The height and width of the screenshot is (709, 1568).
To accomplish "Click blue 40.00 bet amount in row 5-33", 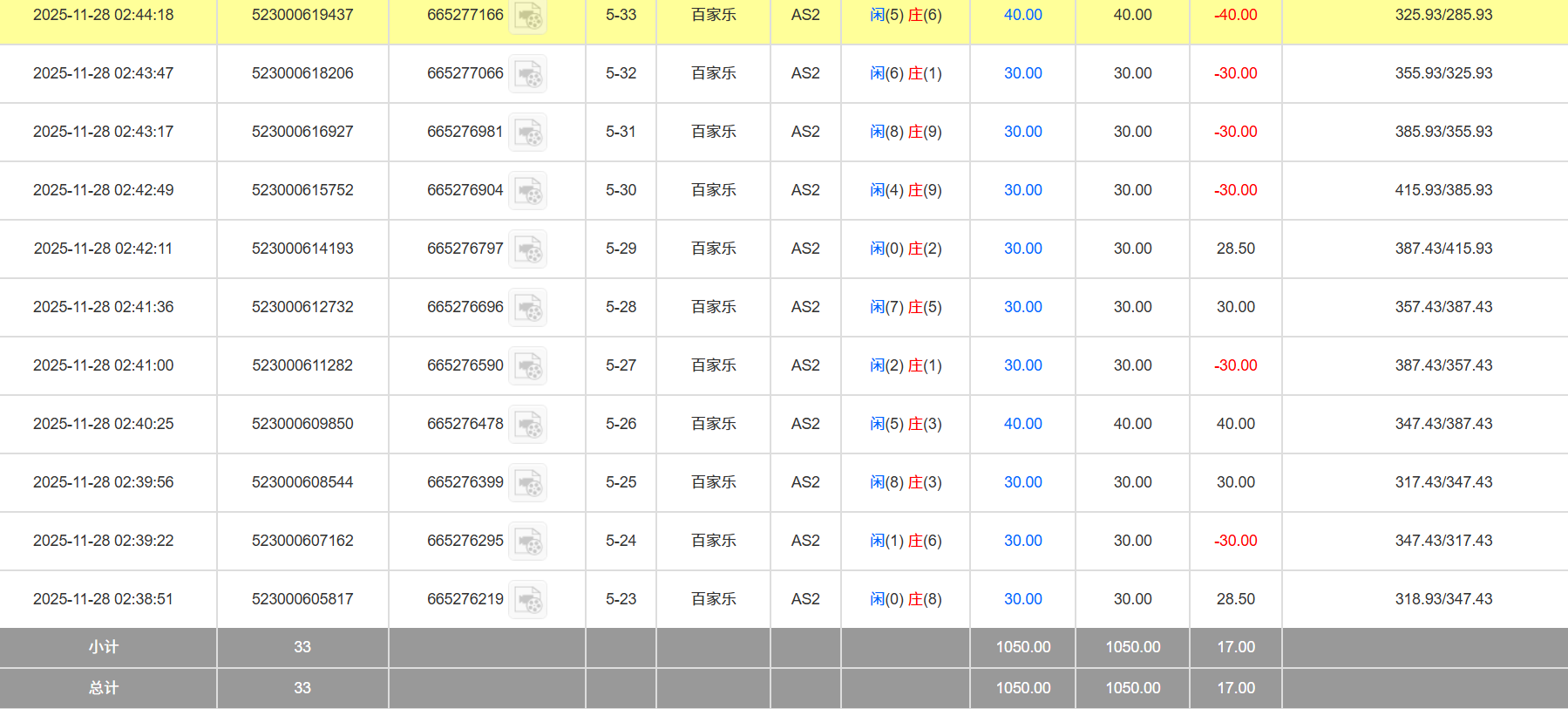I will [x=1022, y=15].
